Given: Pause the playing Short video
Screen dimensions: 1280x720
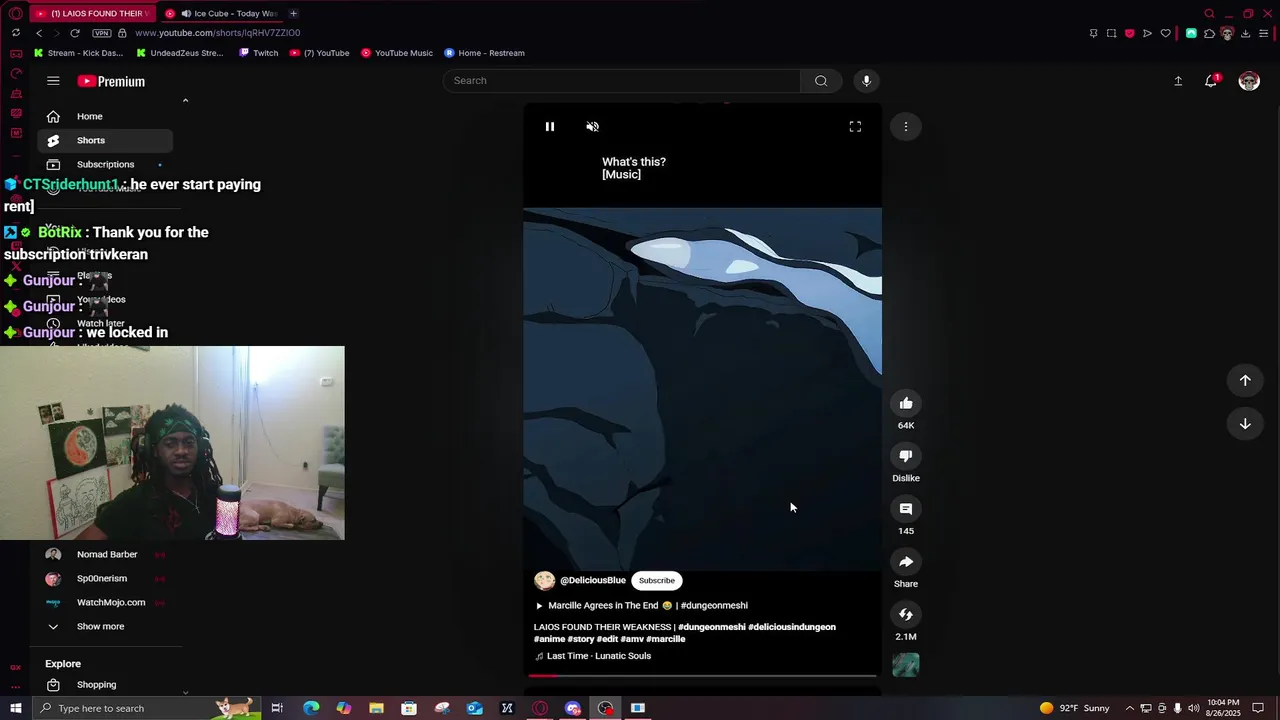Looking at the screenshot, I should pos(549,126).
